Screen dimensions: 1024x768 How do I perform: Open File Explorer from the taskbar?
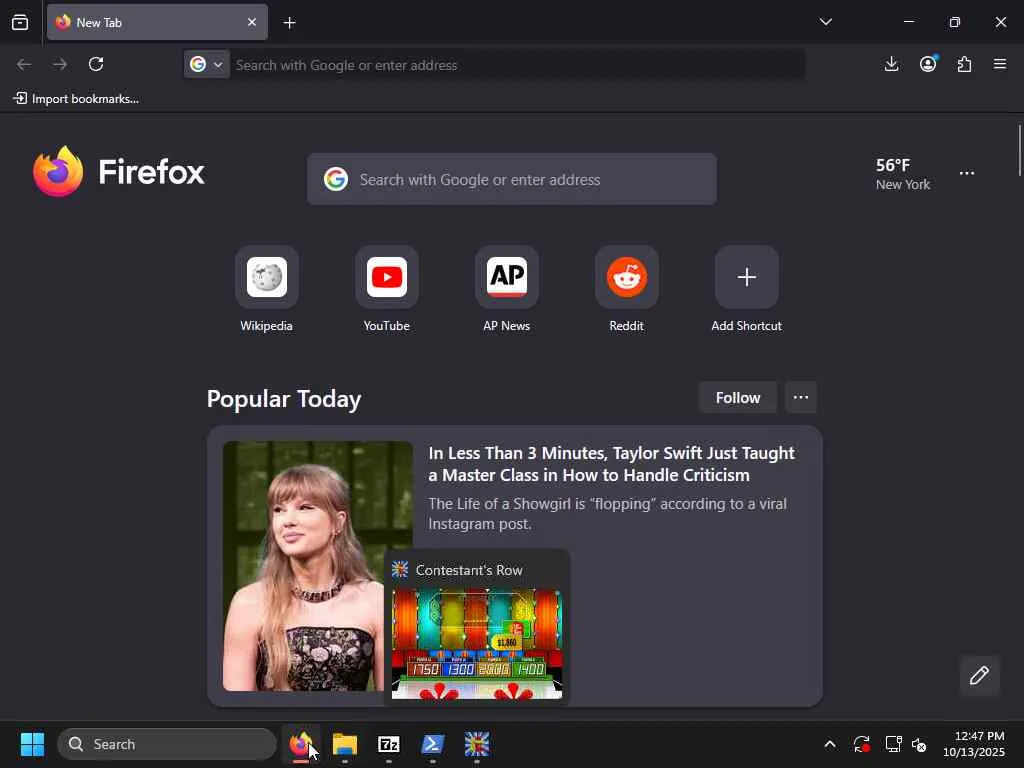pos(345,744)
